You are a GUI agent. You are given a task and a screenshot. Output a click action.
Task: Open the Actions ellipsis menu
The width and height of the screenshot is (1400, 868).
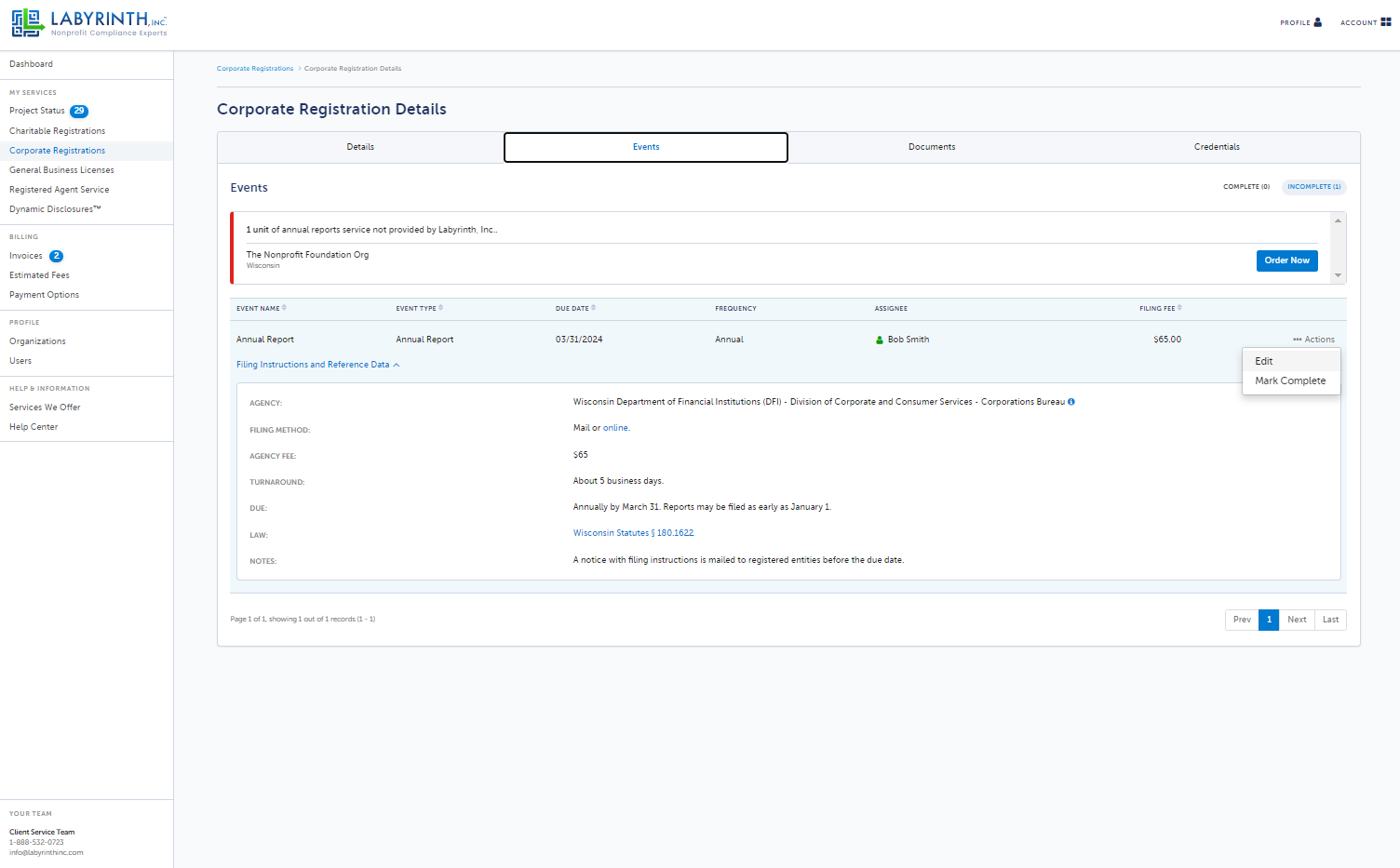[x=1313, y=340]
